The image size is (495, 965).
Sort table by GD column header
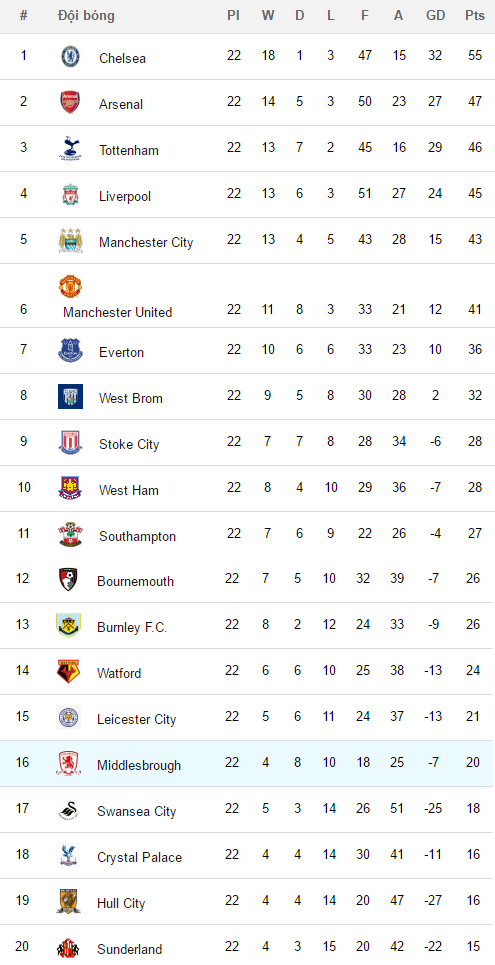[435, 16]
